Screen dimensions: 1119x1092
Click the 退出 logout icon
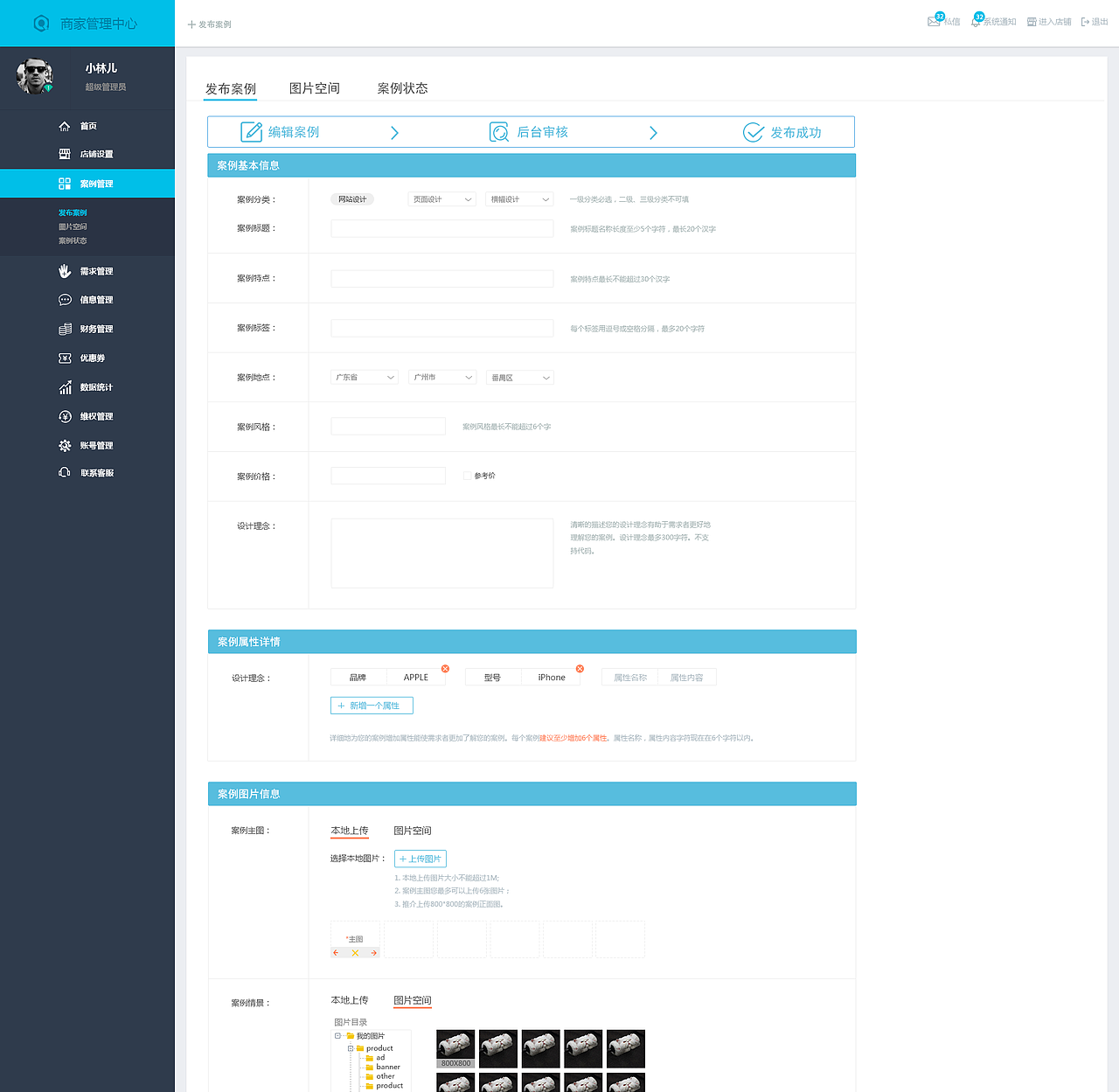point(1085,22)
